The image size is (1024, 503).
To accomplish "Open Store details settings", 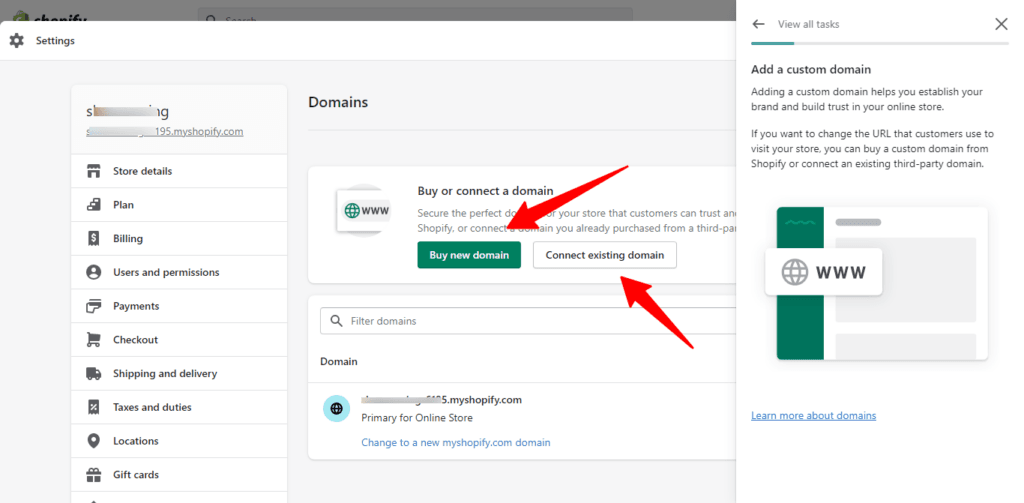I will pos(179,171).
